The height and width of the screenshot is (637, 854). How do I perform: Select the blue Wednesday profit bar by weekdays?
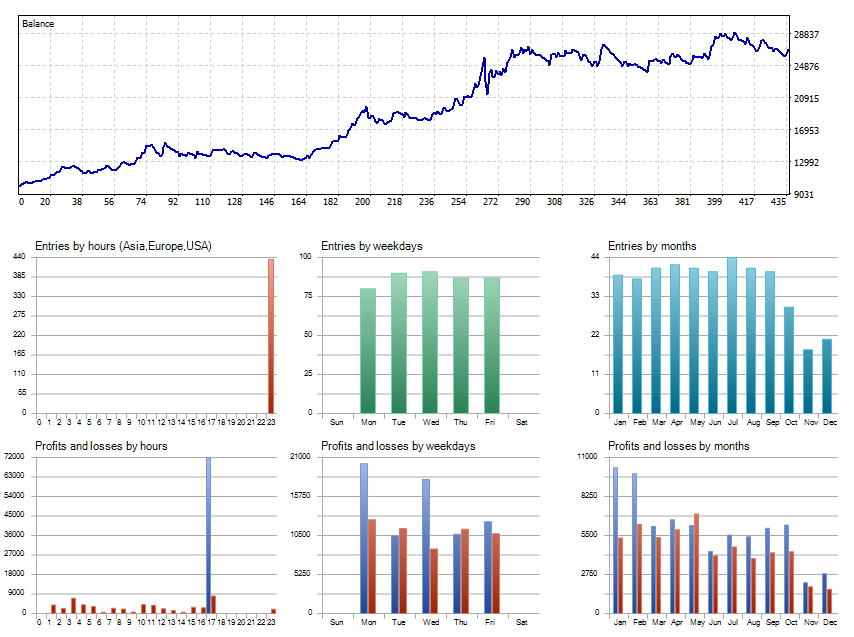(x=426, y=546)
